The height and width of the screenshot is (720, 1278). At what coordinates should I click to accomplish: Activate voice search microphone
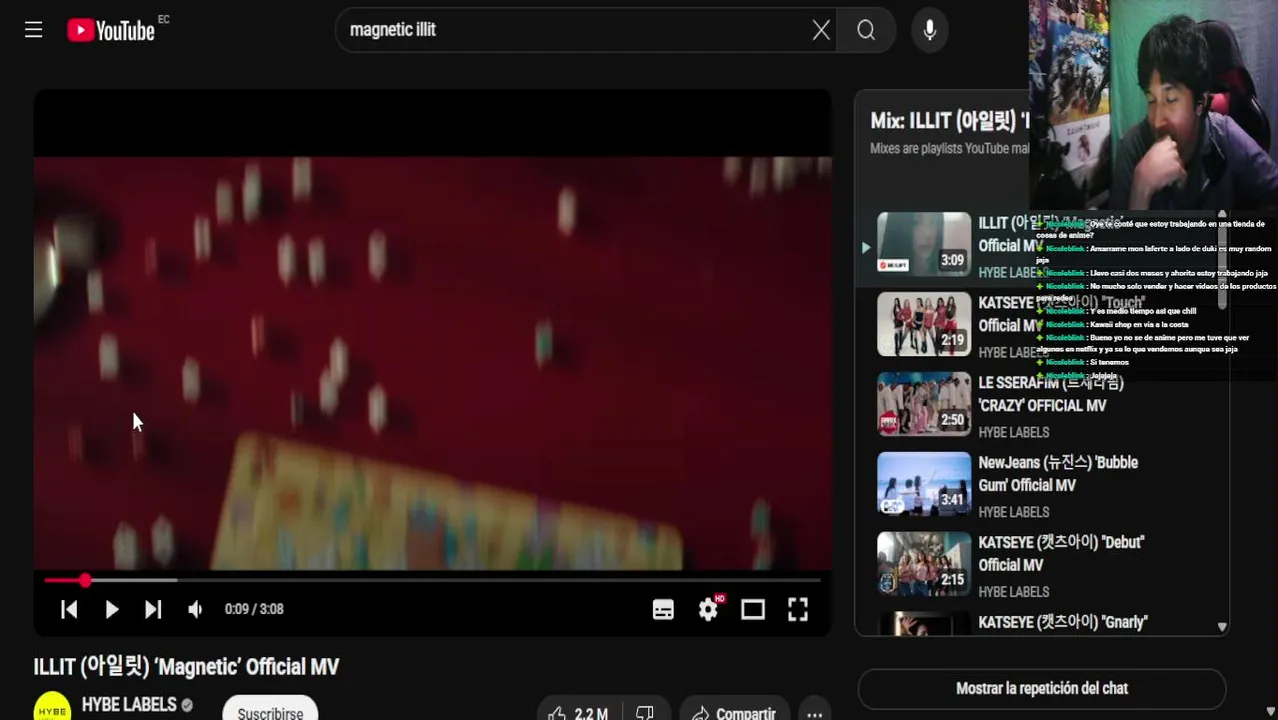point(930,30)
